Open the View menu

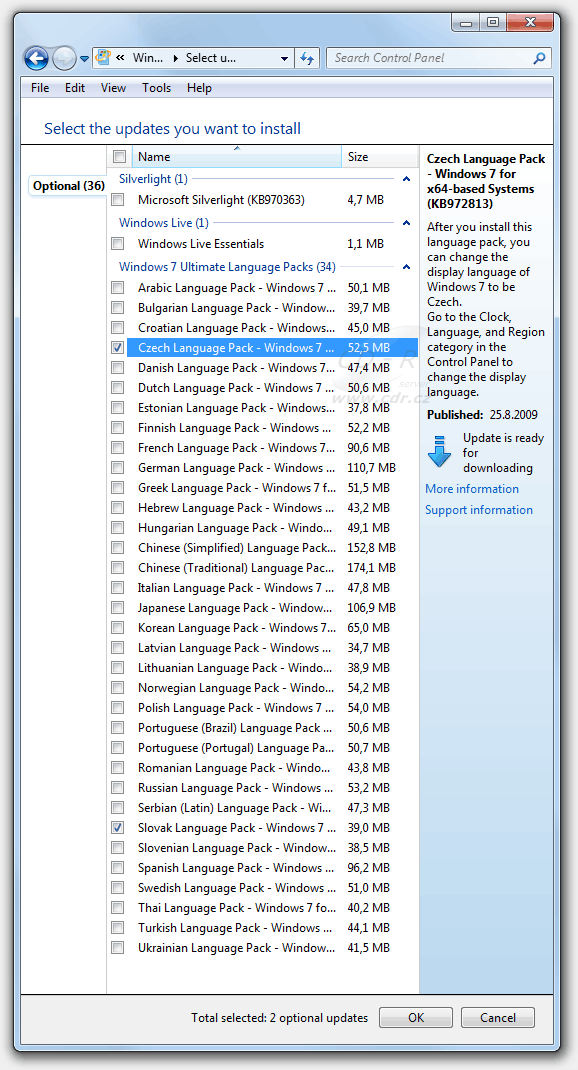113,87
